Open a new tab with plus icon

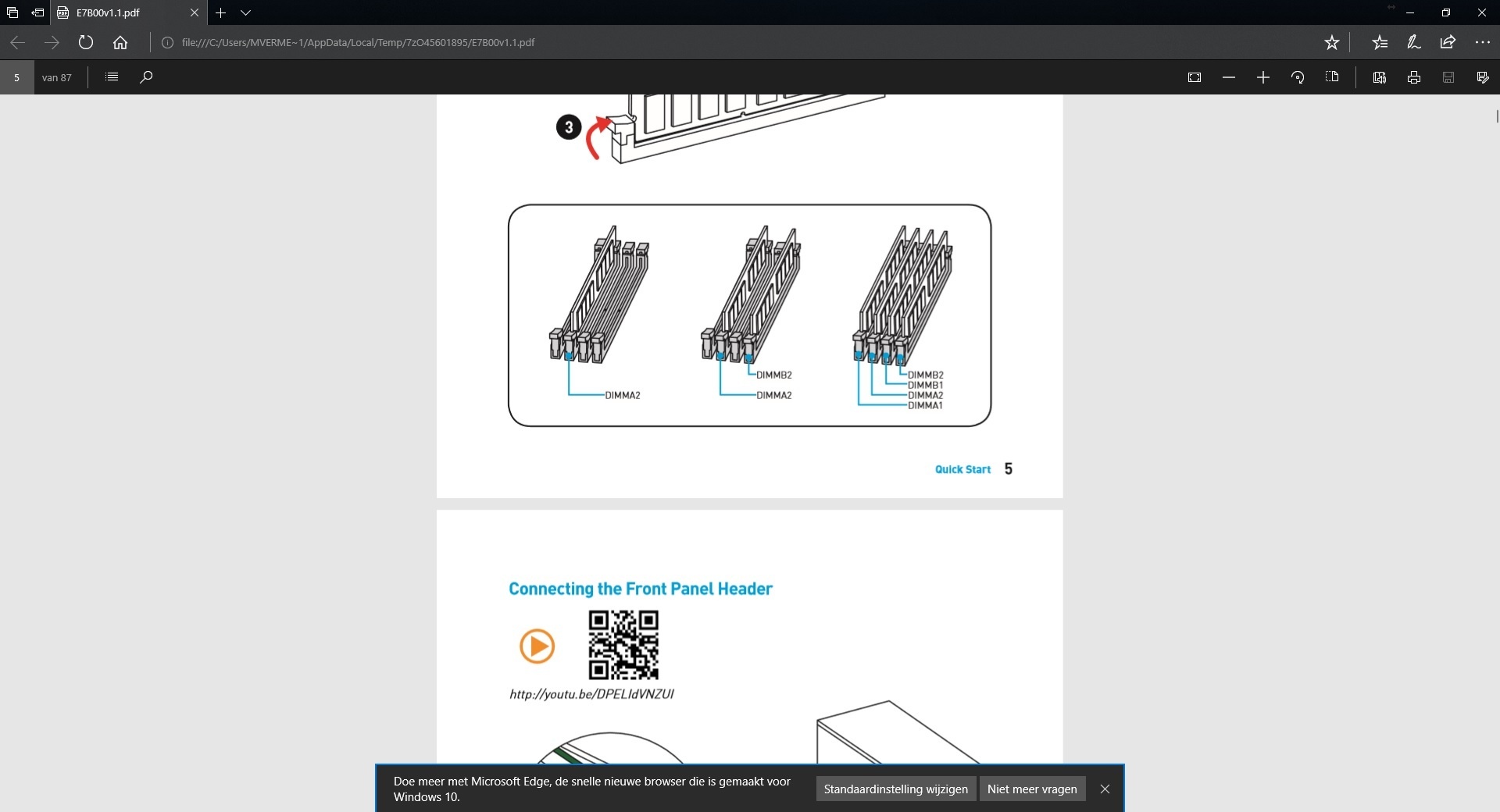coord(221,12)
